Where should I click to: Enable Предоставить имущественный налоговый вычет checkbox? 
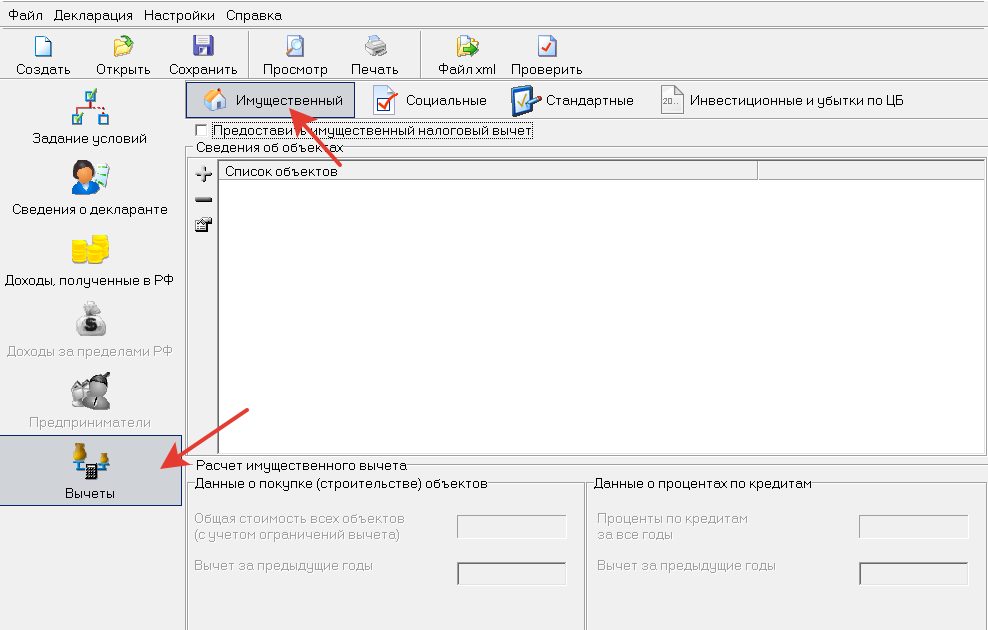point(202,131)
